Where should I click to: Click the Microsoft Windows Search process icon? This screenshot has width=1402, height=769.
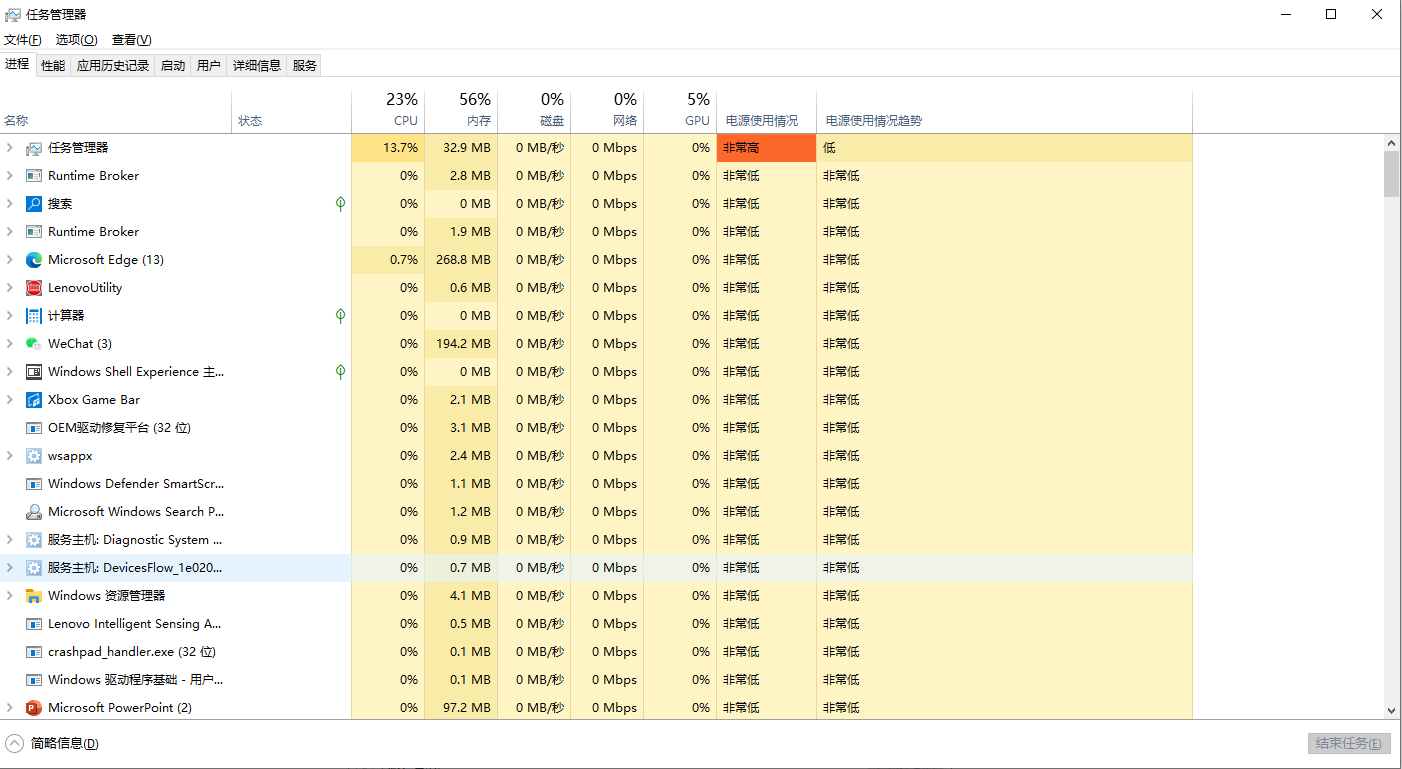coord(34,512)
